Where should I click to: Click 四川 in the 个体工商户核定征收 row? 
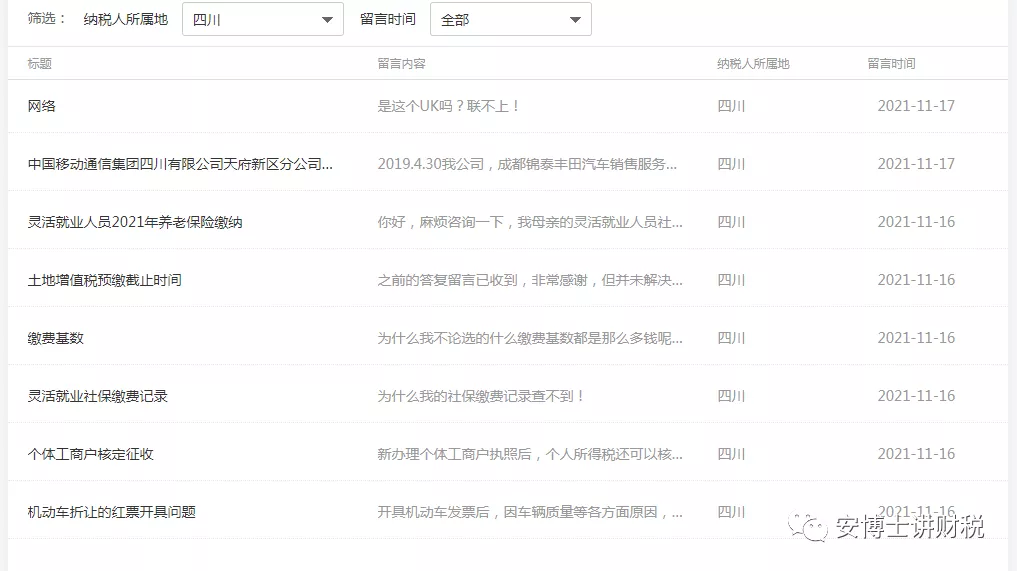pyautogui.click(x=731, y=454)
